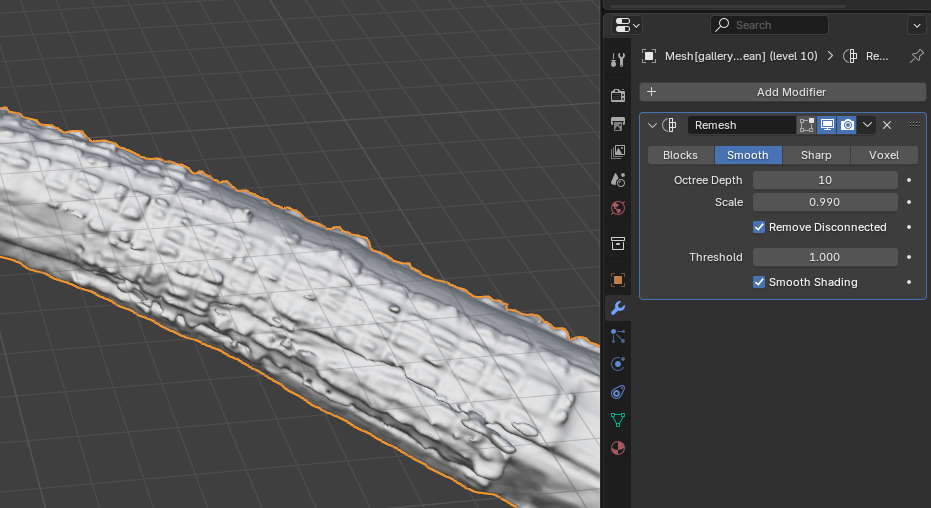Open the Object Data mesh tab
The height and width of the screenshot is (508, 931).
[618, 420]
